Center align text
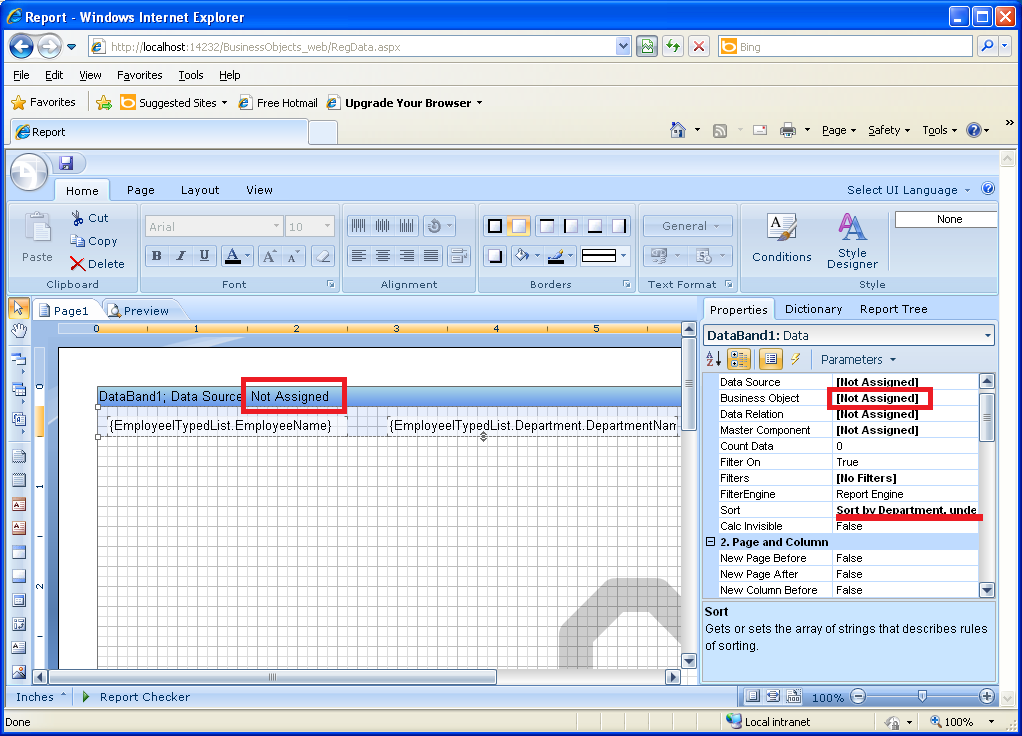The width and height of the screenshot is (1022, 736). [x=383, y=256]
